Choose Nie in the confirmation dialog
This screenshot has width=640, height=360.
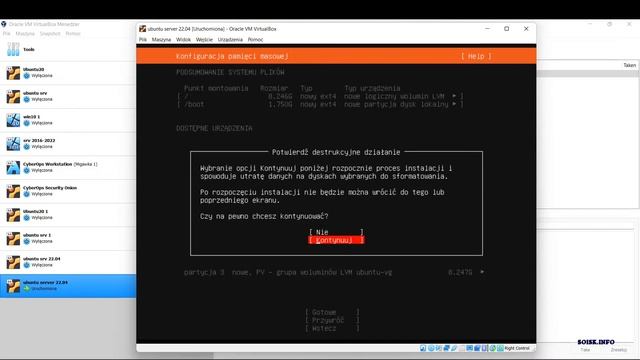[x=336, y=232]
